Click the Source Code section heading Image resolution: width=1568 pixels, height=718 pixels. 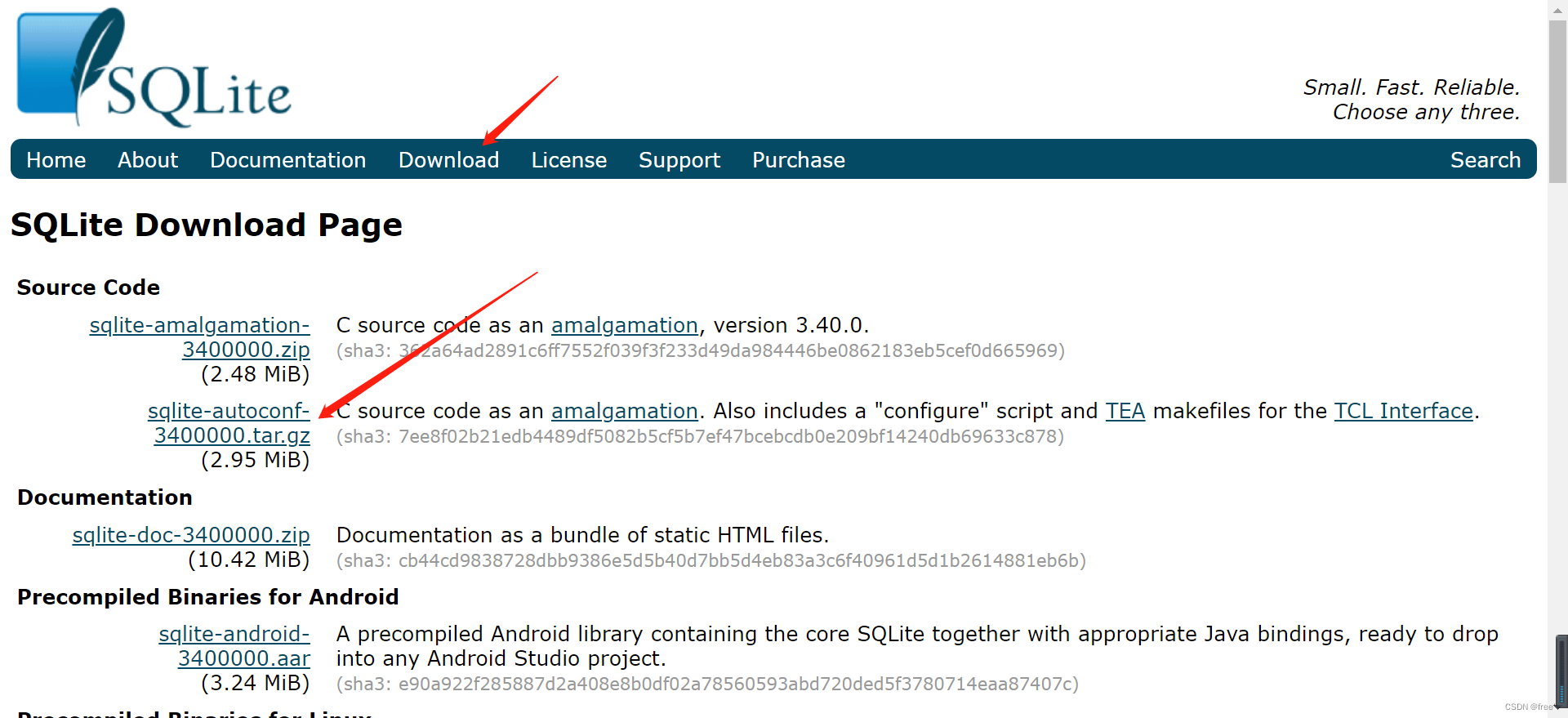click(88, 288)
